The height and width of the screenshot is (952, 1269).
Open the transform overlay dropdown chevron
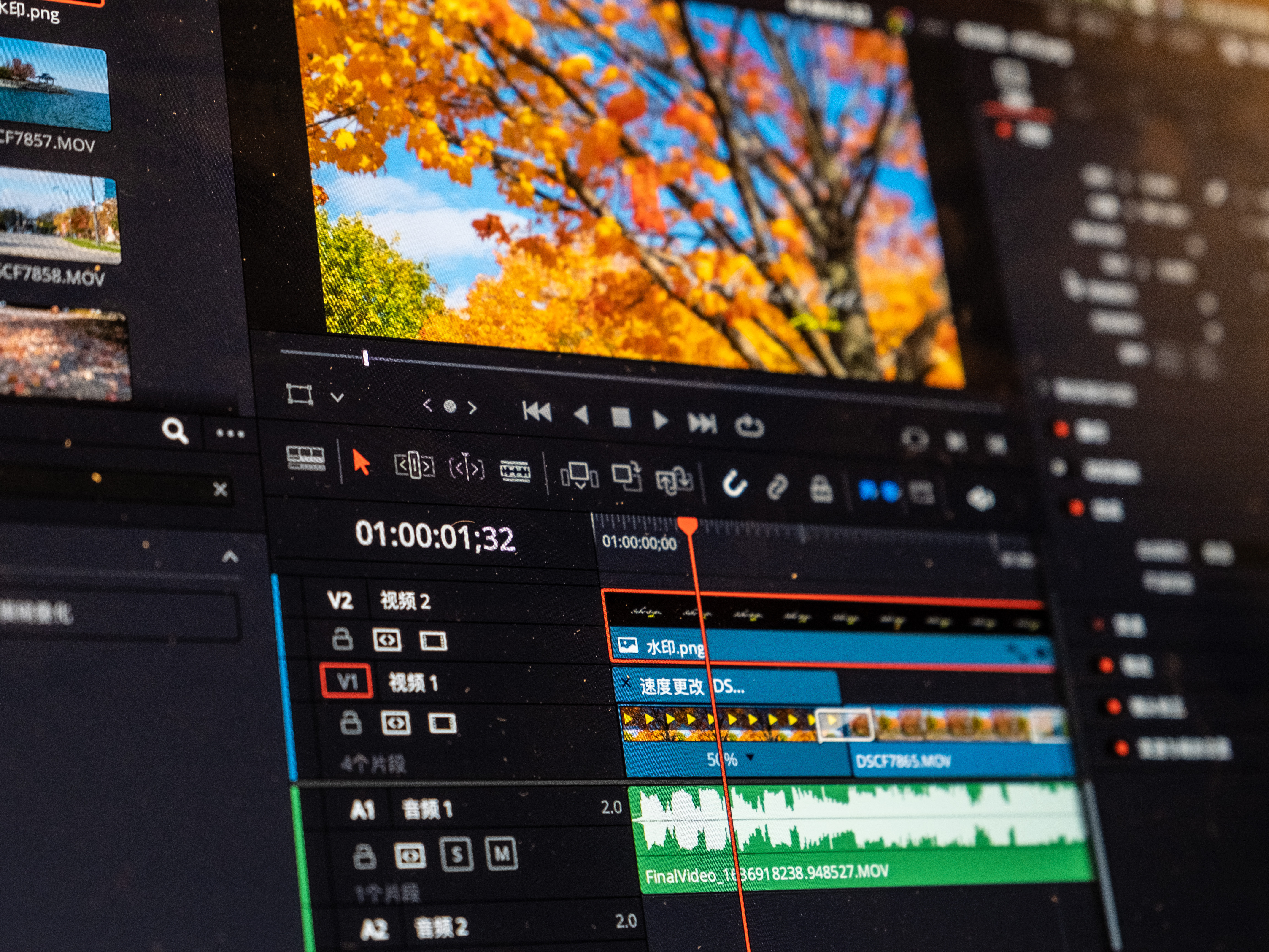(x=337, y=397)
